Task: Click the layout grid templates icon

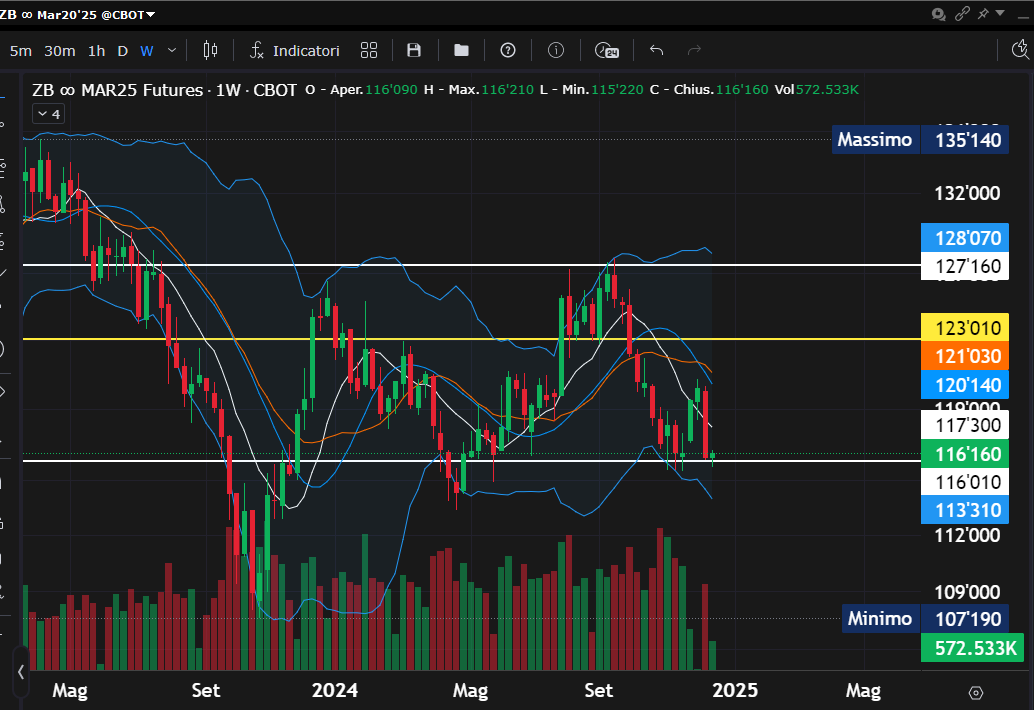Action: (x=369, y=50)
